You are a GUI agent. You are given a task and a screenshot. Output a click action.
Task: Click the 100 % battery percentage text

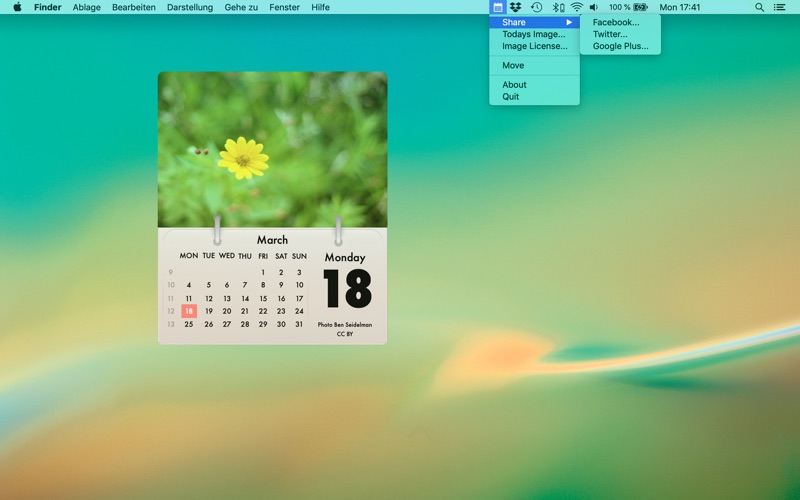pos(619,7)
